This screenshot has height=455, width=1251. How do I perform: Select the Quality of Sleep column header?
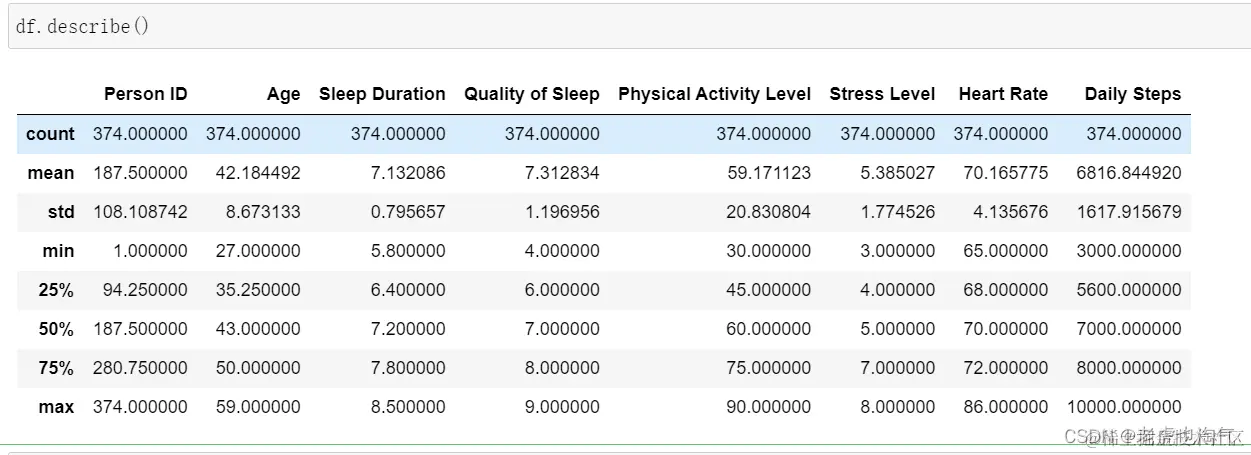[531, 94]
